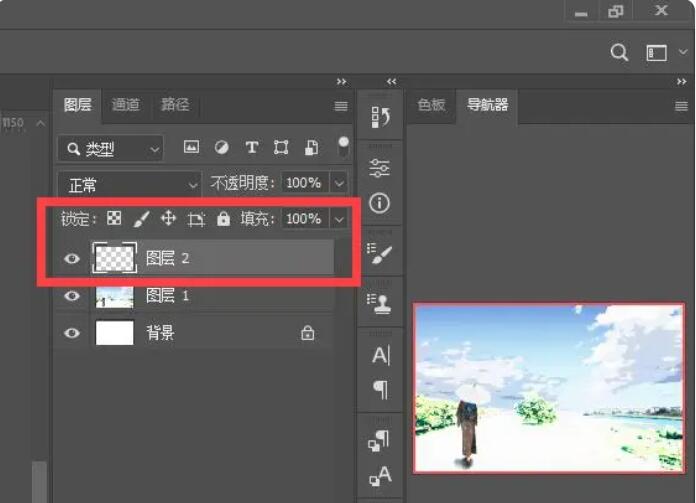This screenshot has width=696, height=503.
Task: Hide layer 图层 2 with eye icon
Action: (72, 259)
